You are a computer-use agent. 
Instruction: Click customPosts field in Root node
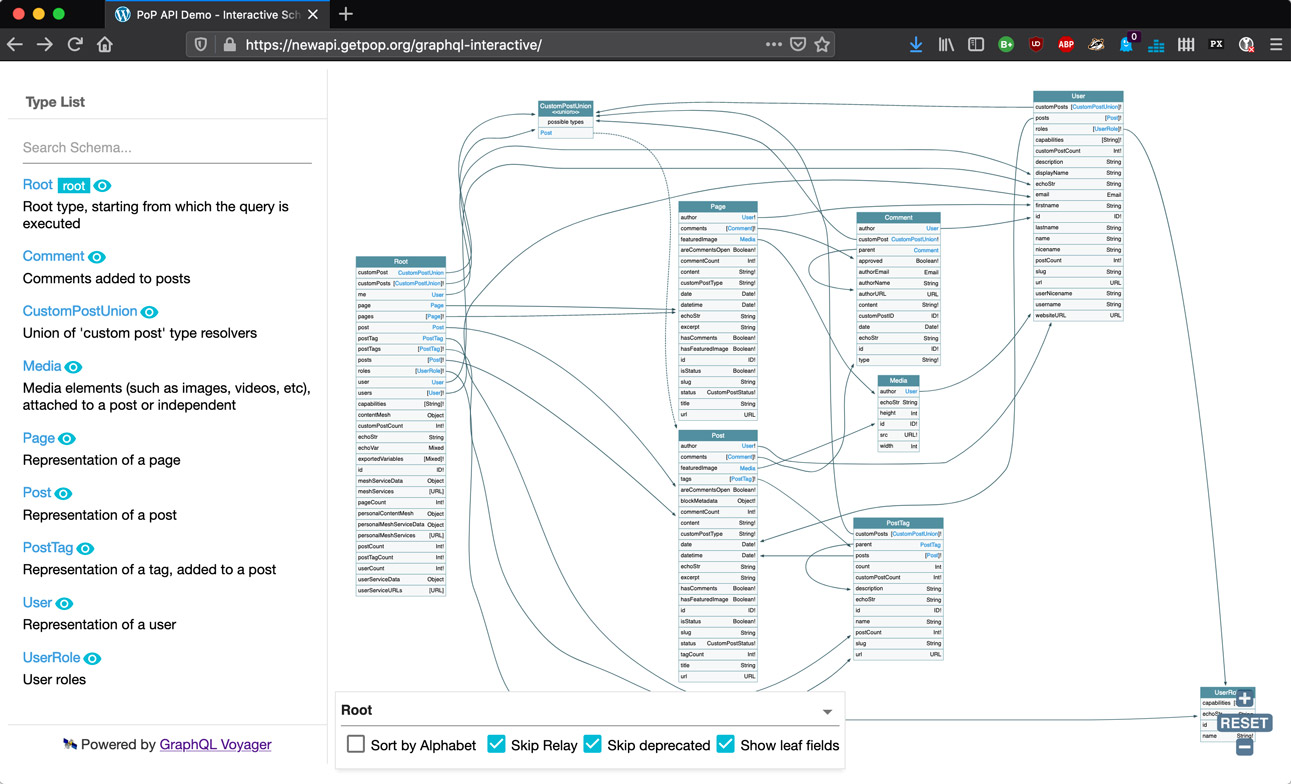point(401,284)
